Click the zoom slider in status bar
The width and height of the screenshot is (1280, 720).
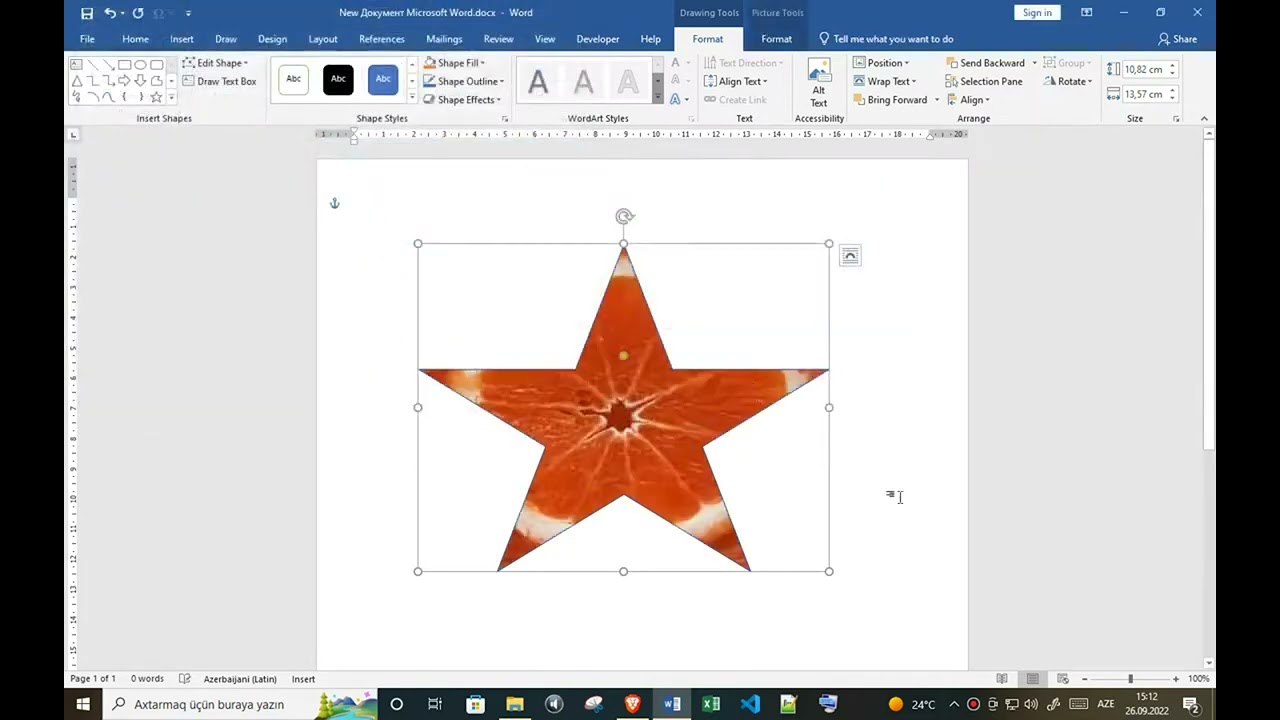point(1130,679)
